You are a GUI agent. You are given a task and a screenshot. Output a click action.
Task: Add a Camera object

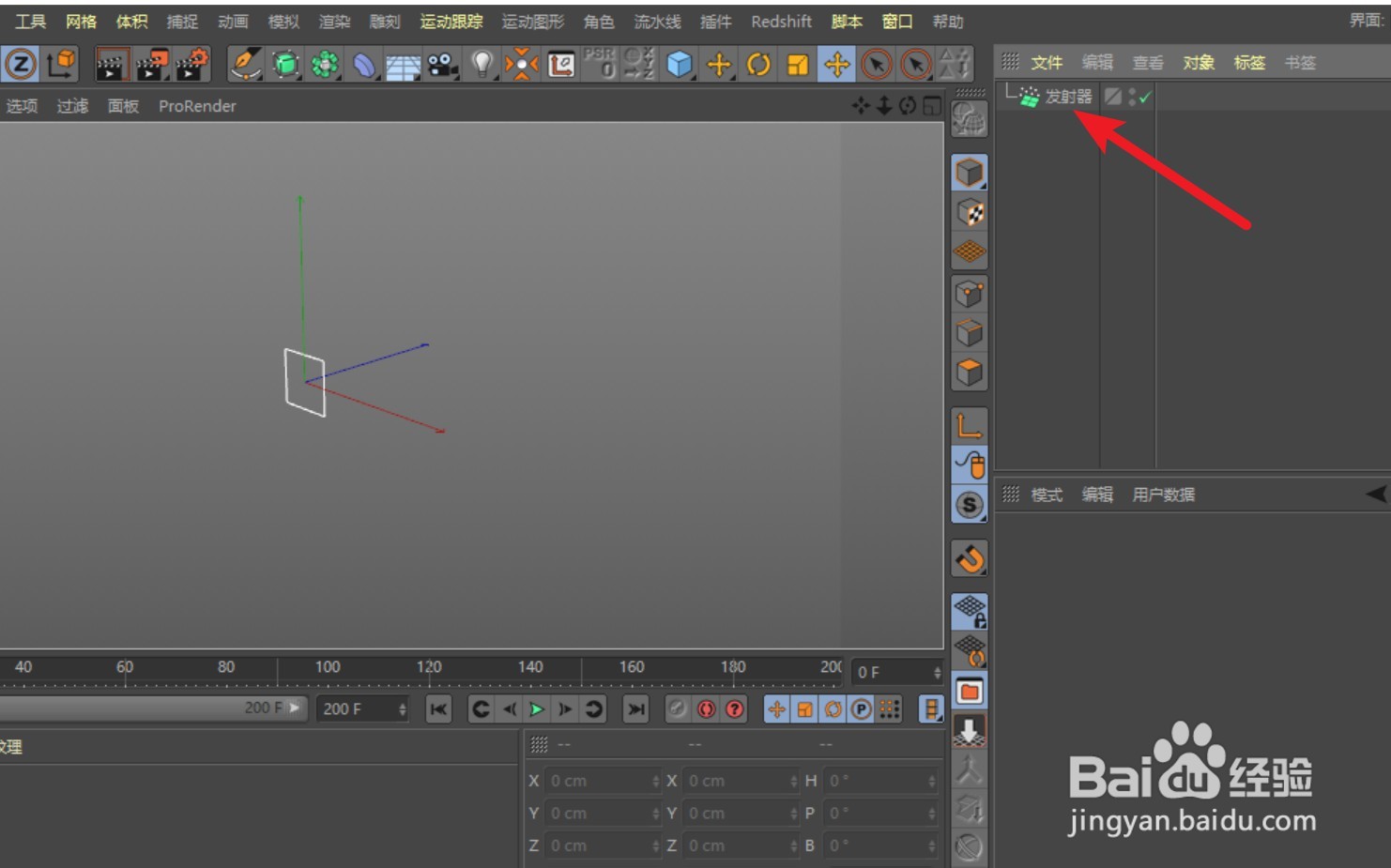point(441,64)
